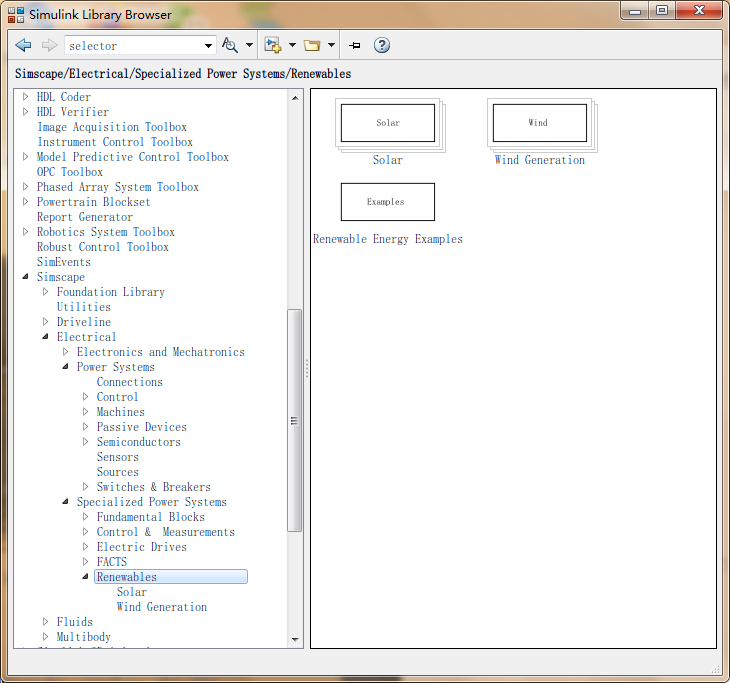Open the Renewable Energy Examples block
The image size is (730, 683).
coord(388,202)
